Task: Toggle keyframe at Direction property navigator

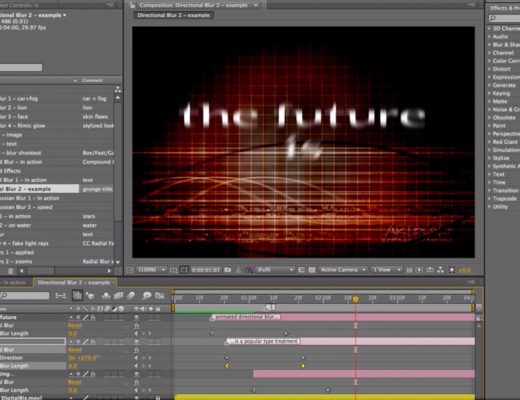Action: pyautogui.click(x=144, y=358)
